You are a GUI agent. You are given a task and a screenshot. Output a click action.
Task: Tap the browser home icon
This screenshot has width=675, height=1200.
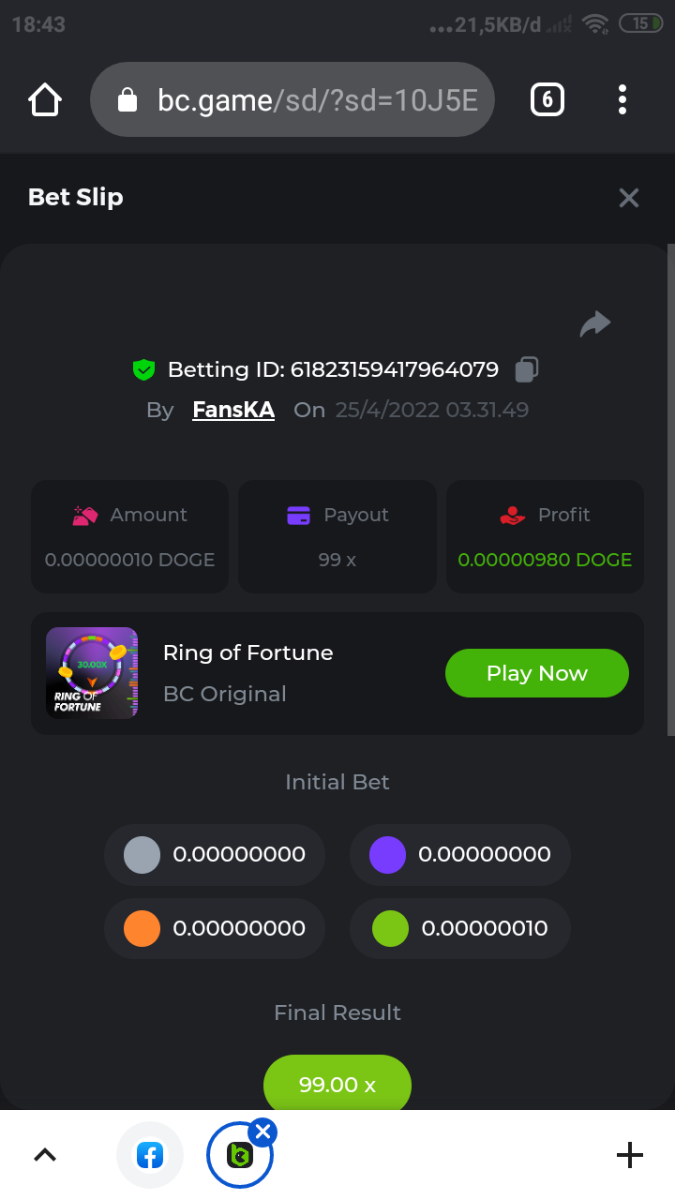tap(45, 100)
